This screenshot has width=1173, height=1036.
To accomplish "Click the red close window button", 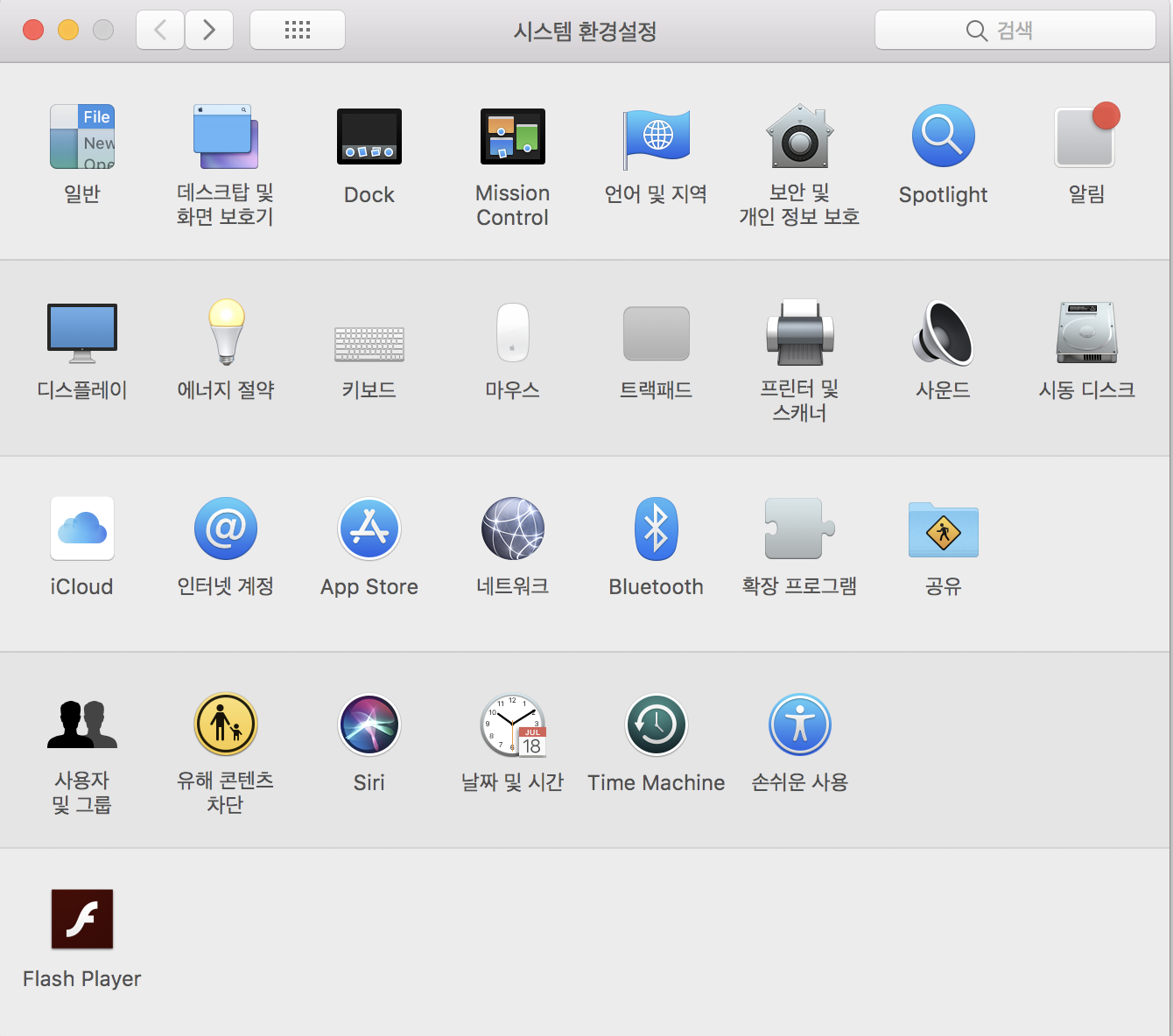I will point(33,30).
